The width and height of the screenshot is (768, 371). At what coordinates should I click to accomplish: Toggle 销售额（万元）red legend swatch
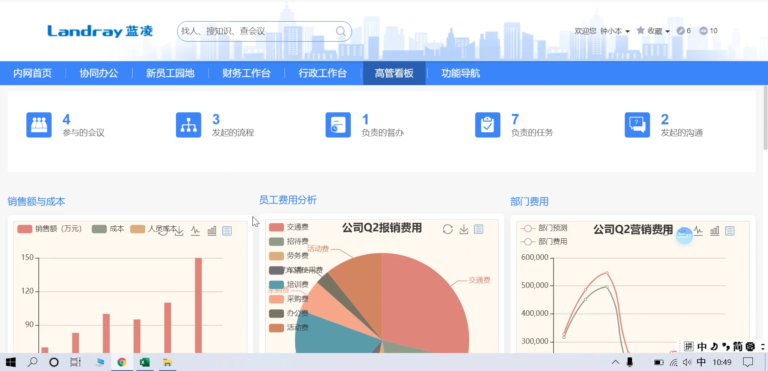(x=24, y=229)
